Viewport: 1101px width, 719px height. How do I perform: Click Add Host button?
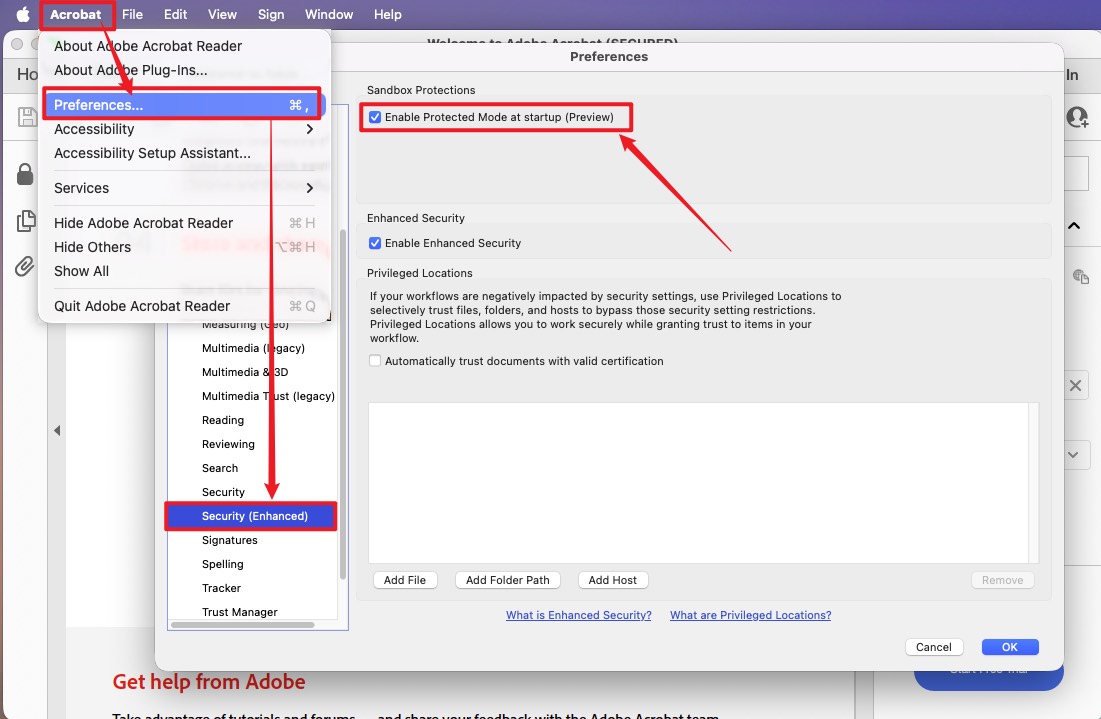tap(613, 580)
